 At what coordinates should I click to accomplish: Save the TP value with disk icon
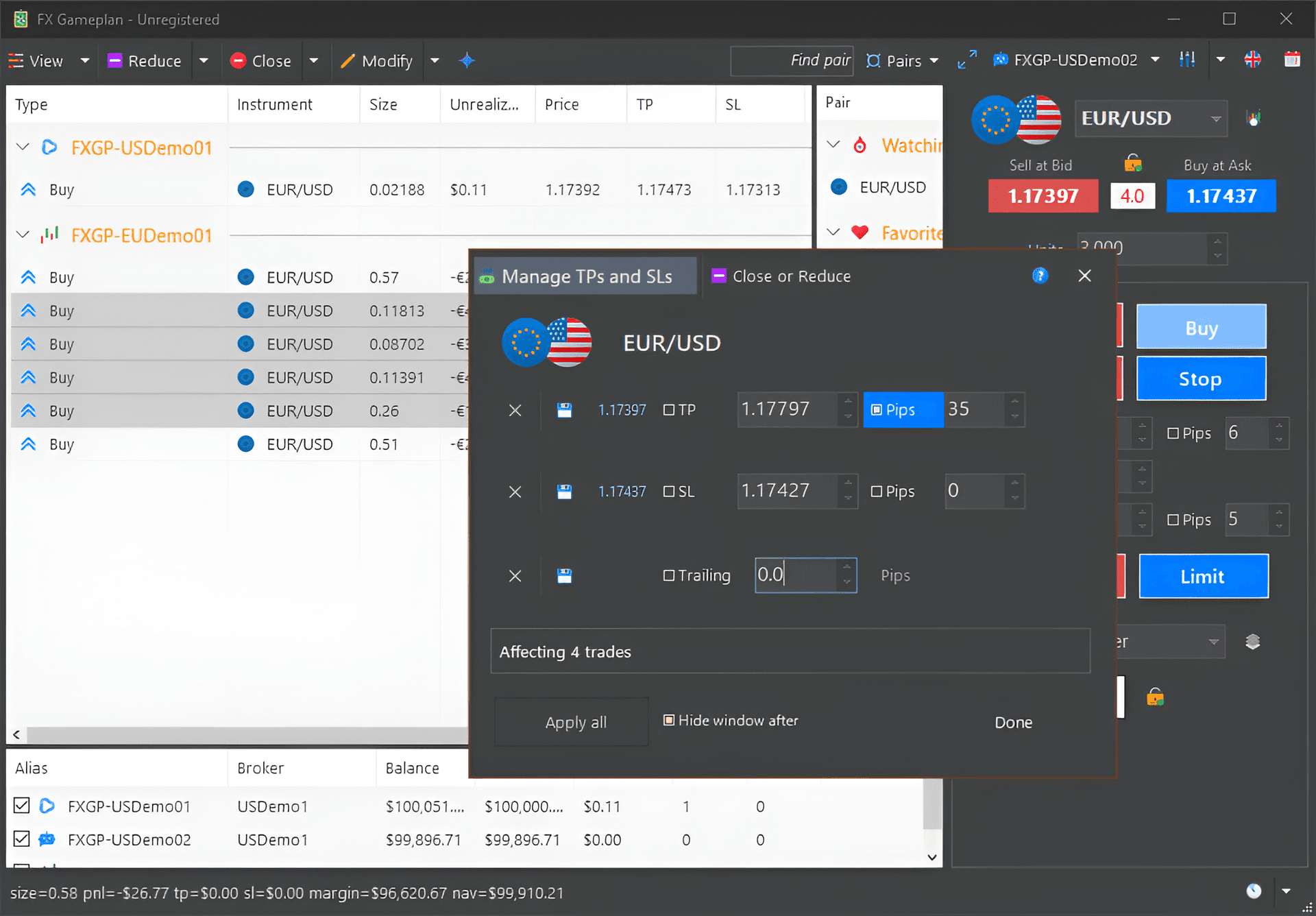(564, 410)
